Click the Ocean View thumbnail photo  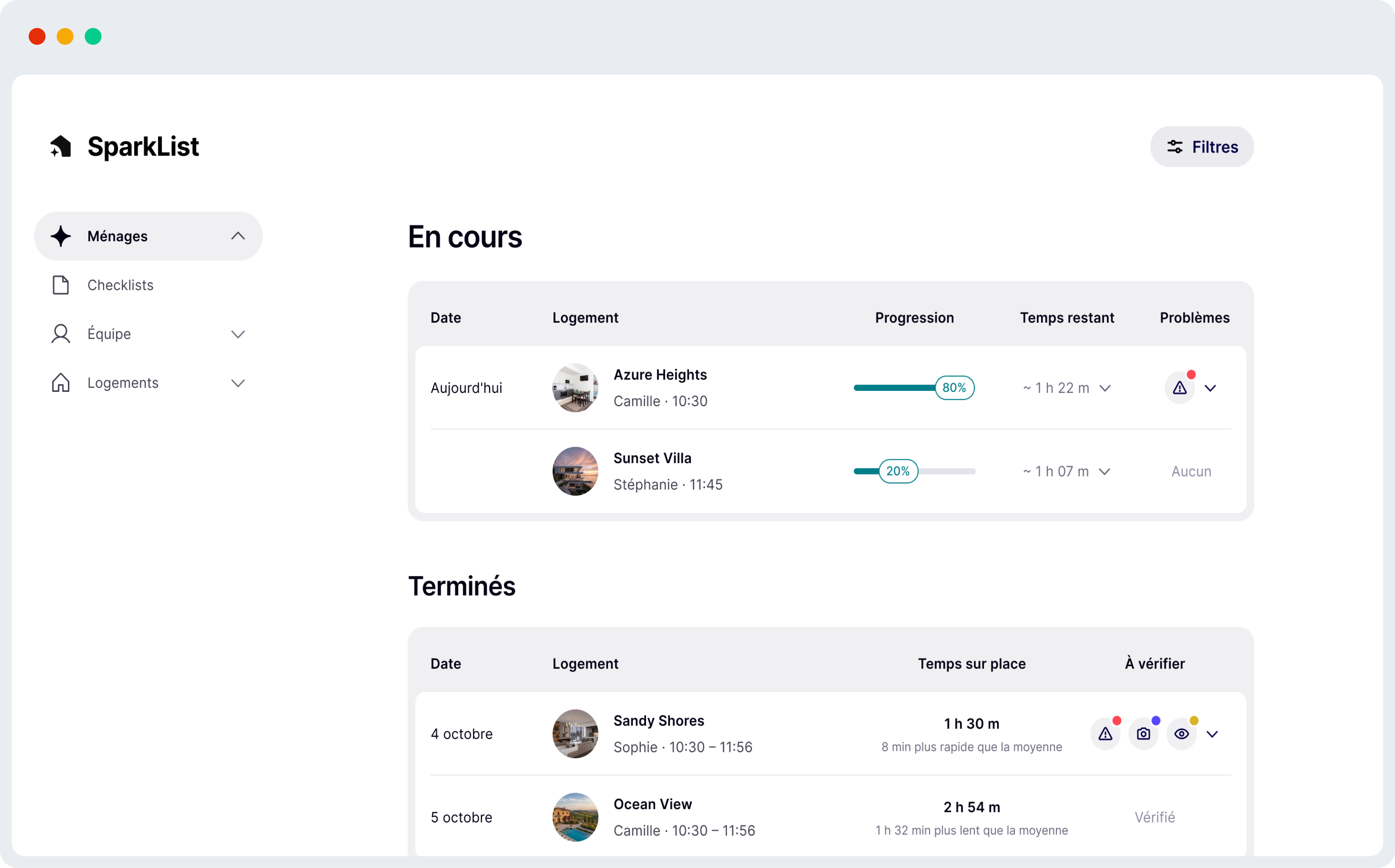click(575, 818)
